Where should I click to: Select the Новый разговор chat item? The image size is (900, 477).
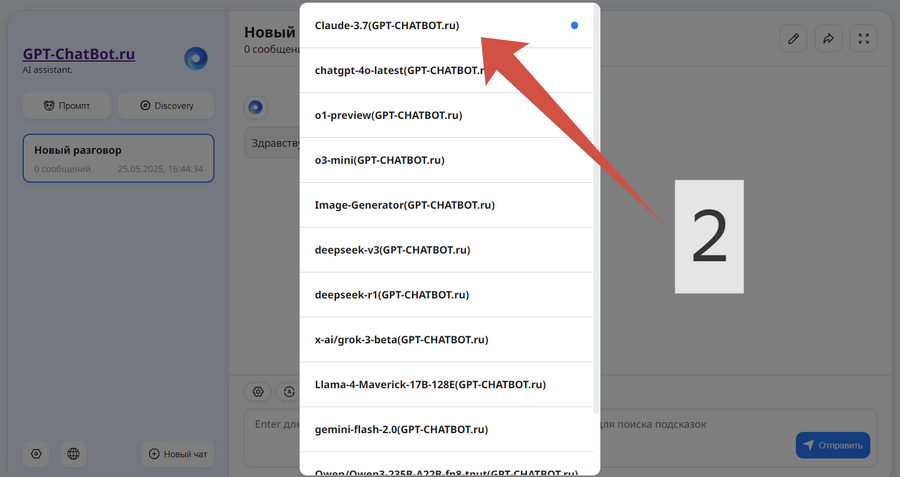tap(118, 158)
